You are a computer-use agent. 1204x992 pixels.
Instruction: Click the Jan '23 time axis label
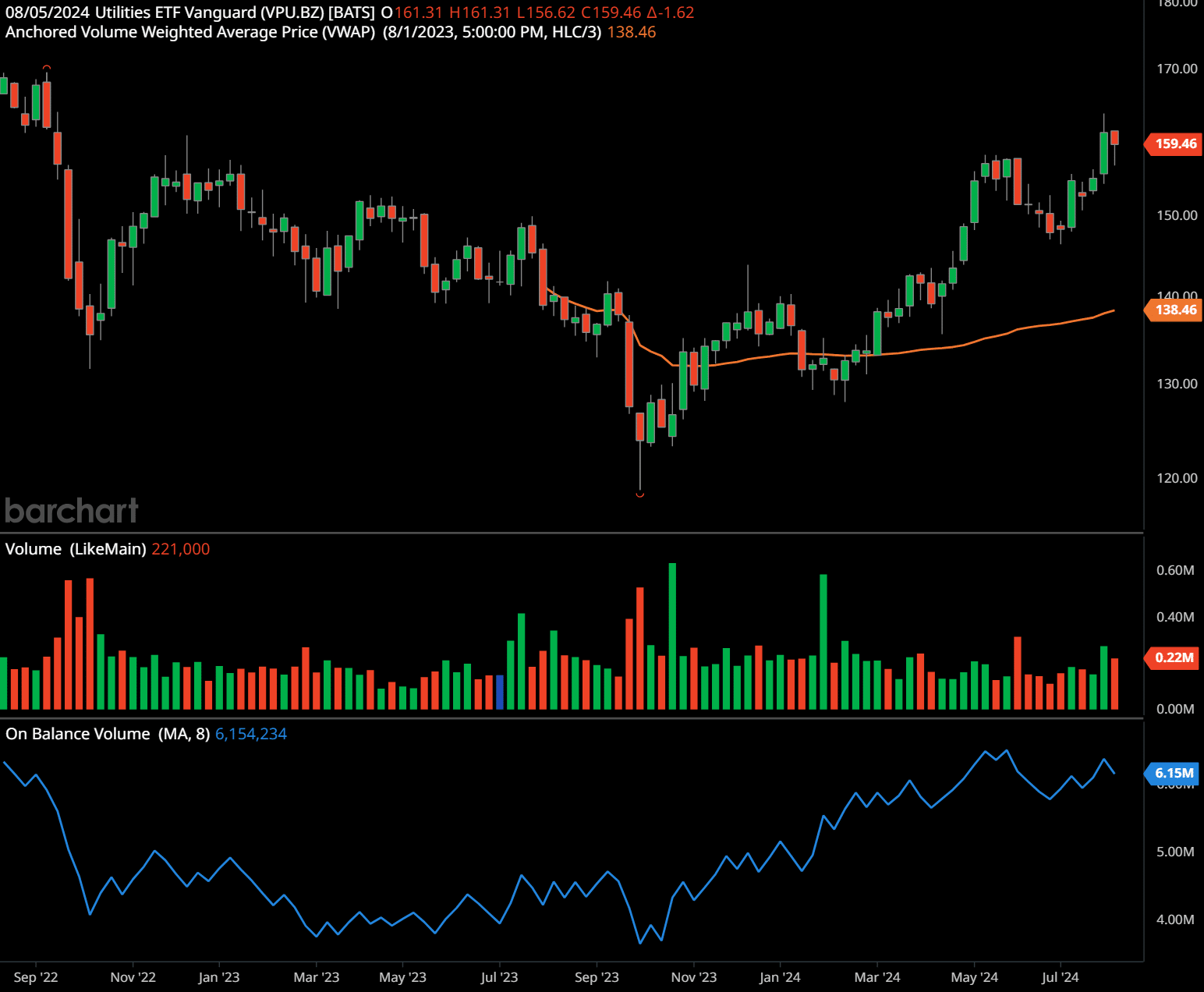219,977
